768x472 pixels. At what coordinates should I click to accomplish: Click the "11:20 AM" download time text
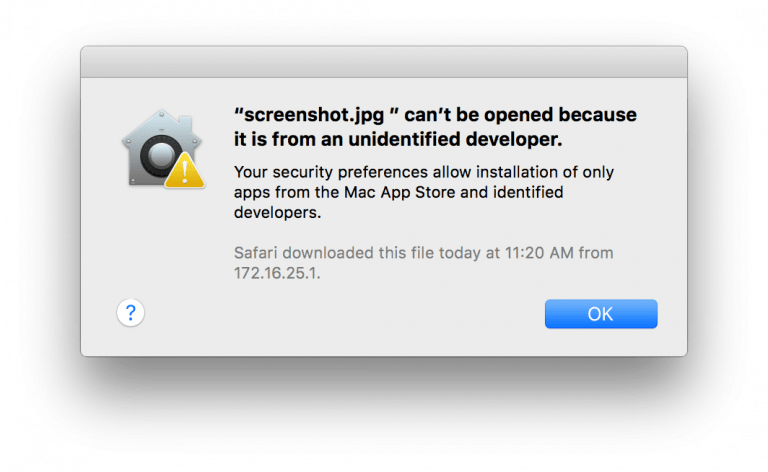539,253
